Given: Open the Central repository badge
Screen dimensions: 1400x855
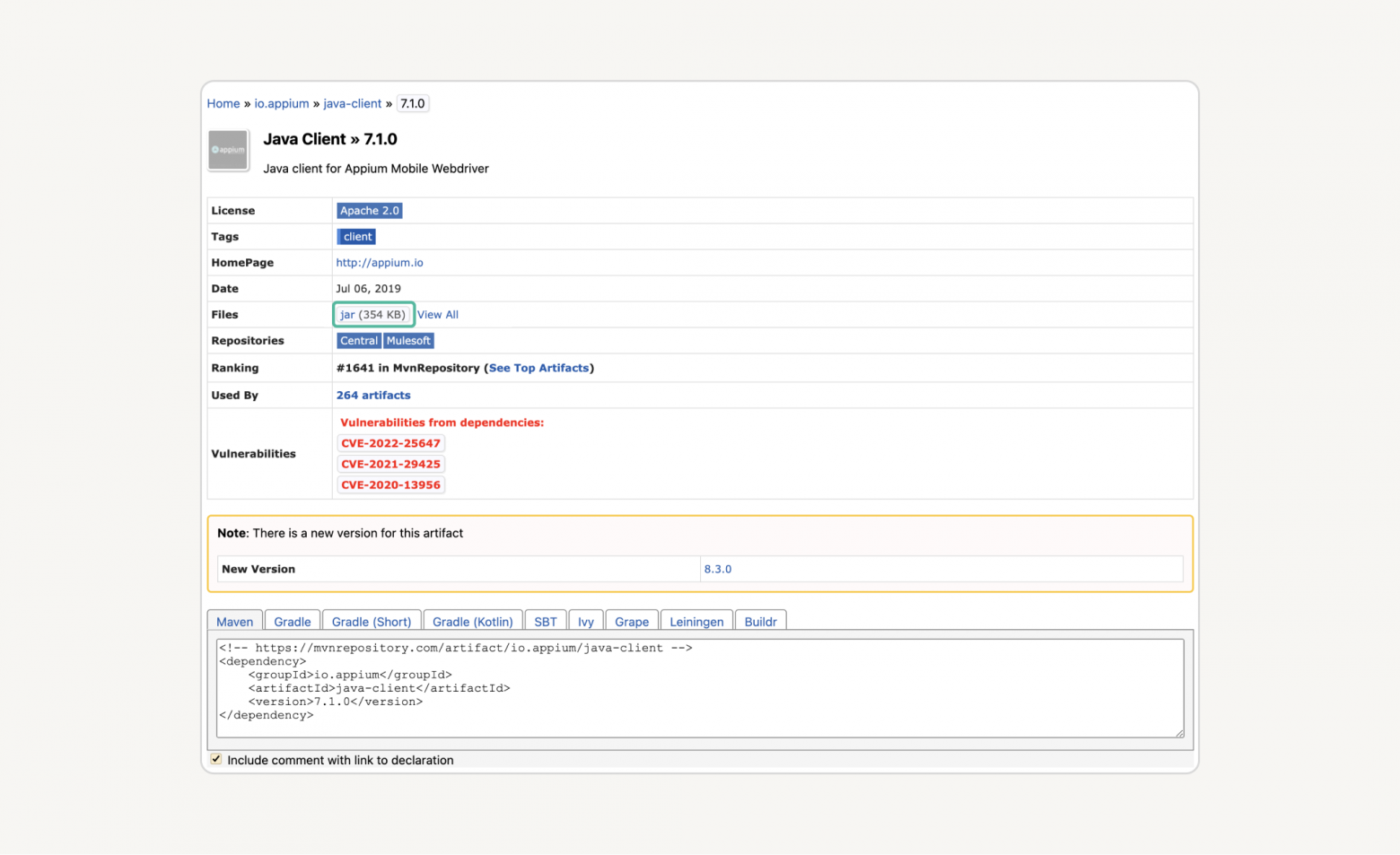Looking at the screenshot, I should coord(359,341).
